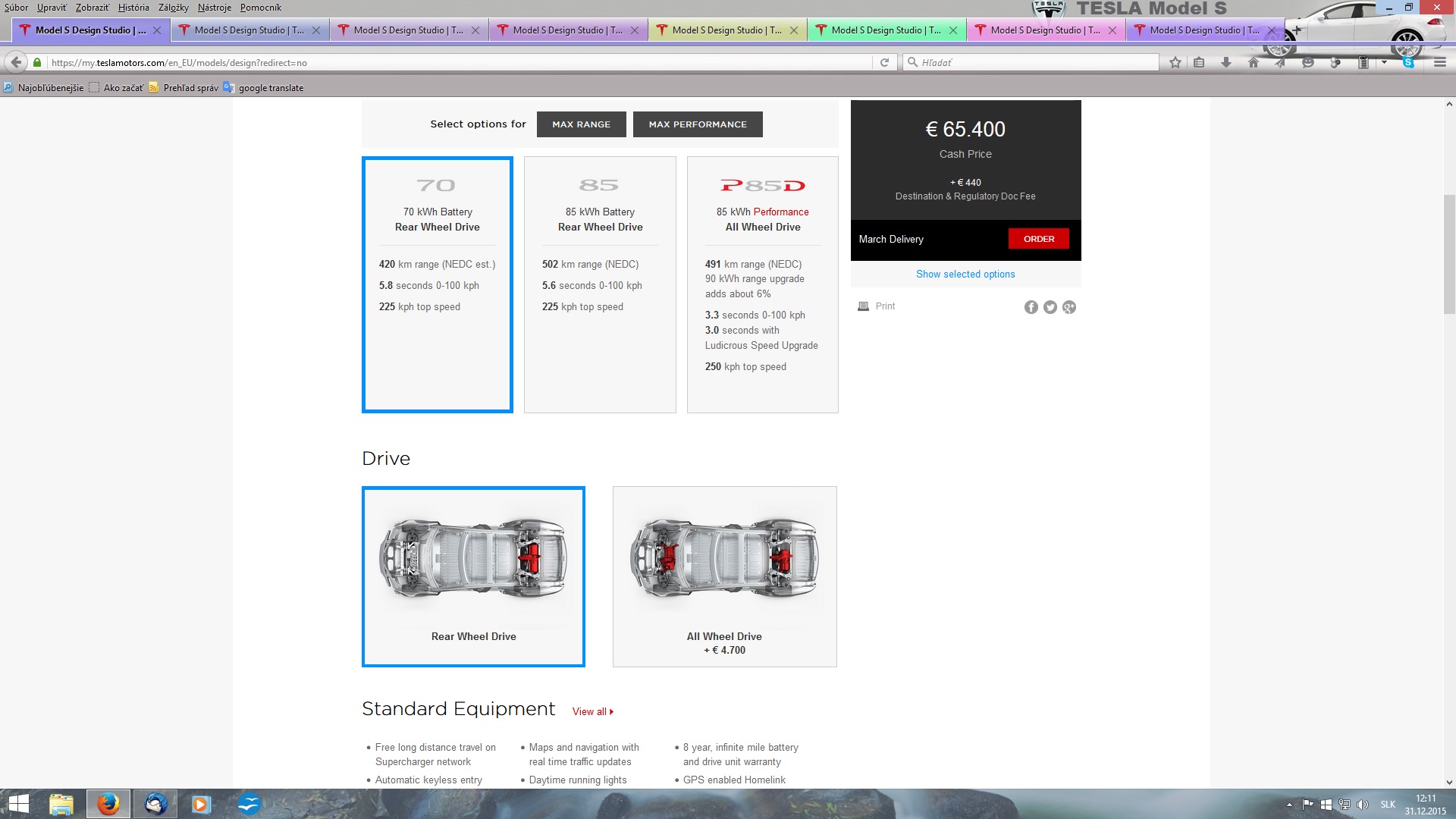Image resolution: width=1456 pixels, height=819 pixels.
Task: Click the printer icon beside Print
Action: point(863,306)
